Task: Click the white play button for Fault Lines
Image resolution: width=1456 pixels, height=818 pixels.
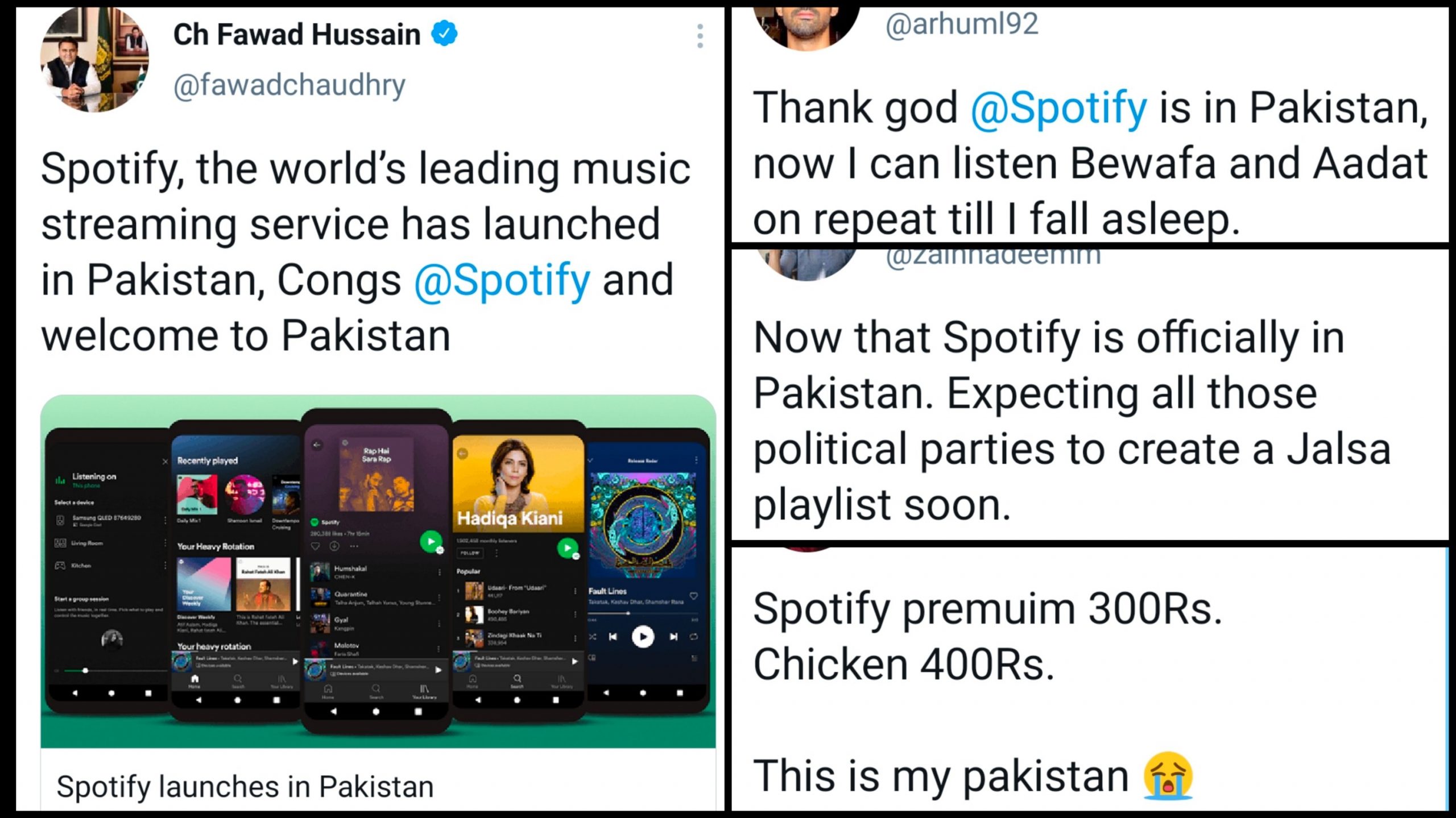Action: pyautogui.click(x=643, y=637)
